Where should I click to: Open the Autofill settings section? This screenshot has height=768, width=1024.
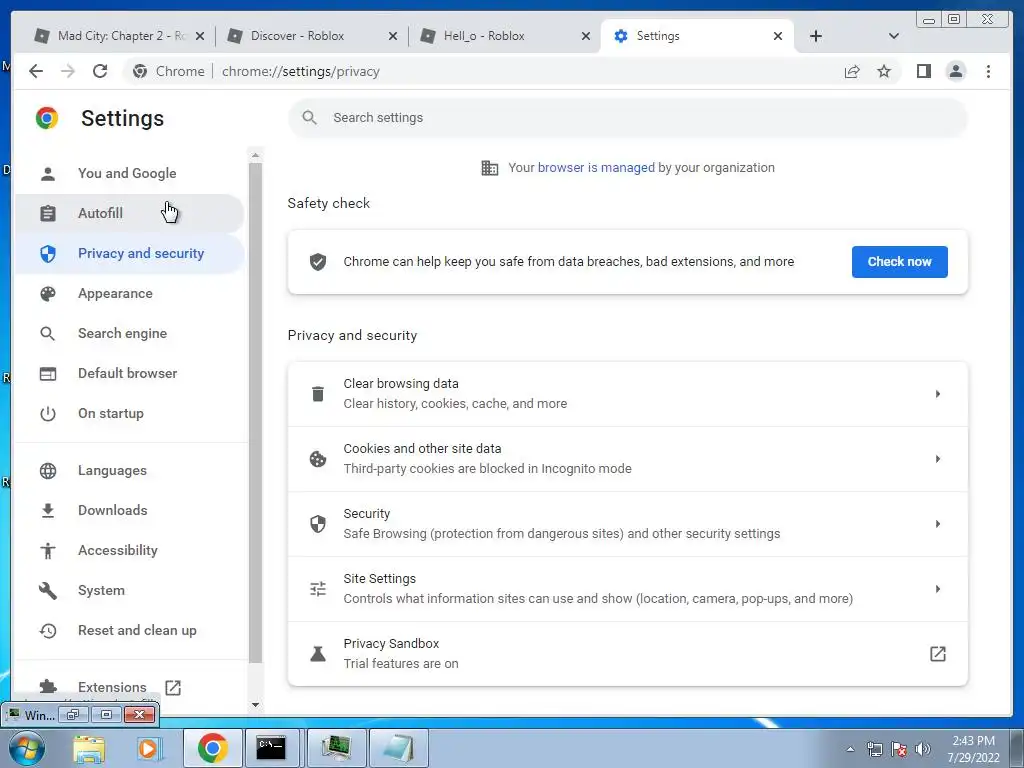[129, 213]
